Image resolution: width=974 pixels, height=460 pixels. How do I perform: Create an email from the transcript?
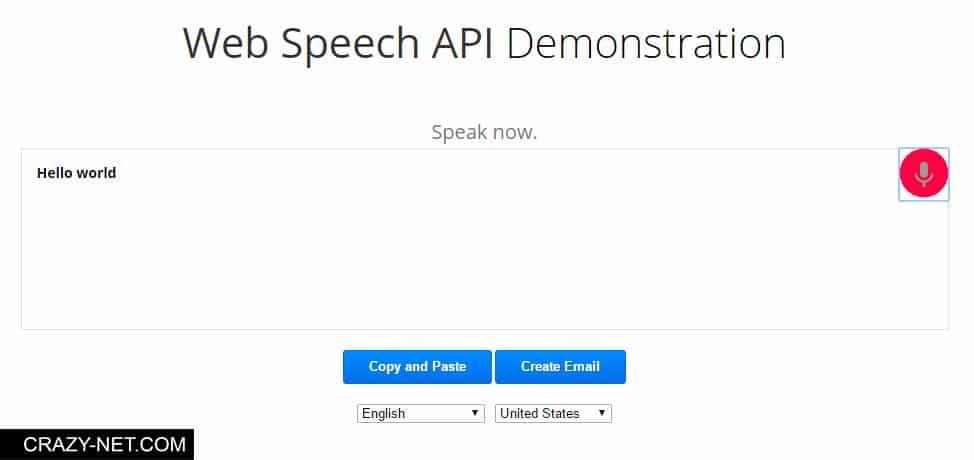(560, 367)
